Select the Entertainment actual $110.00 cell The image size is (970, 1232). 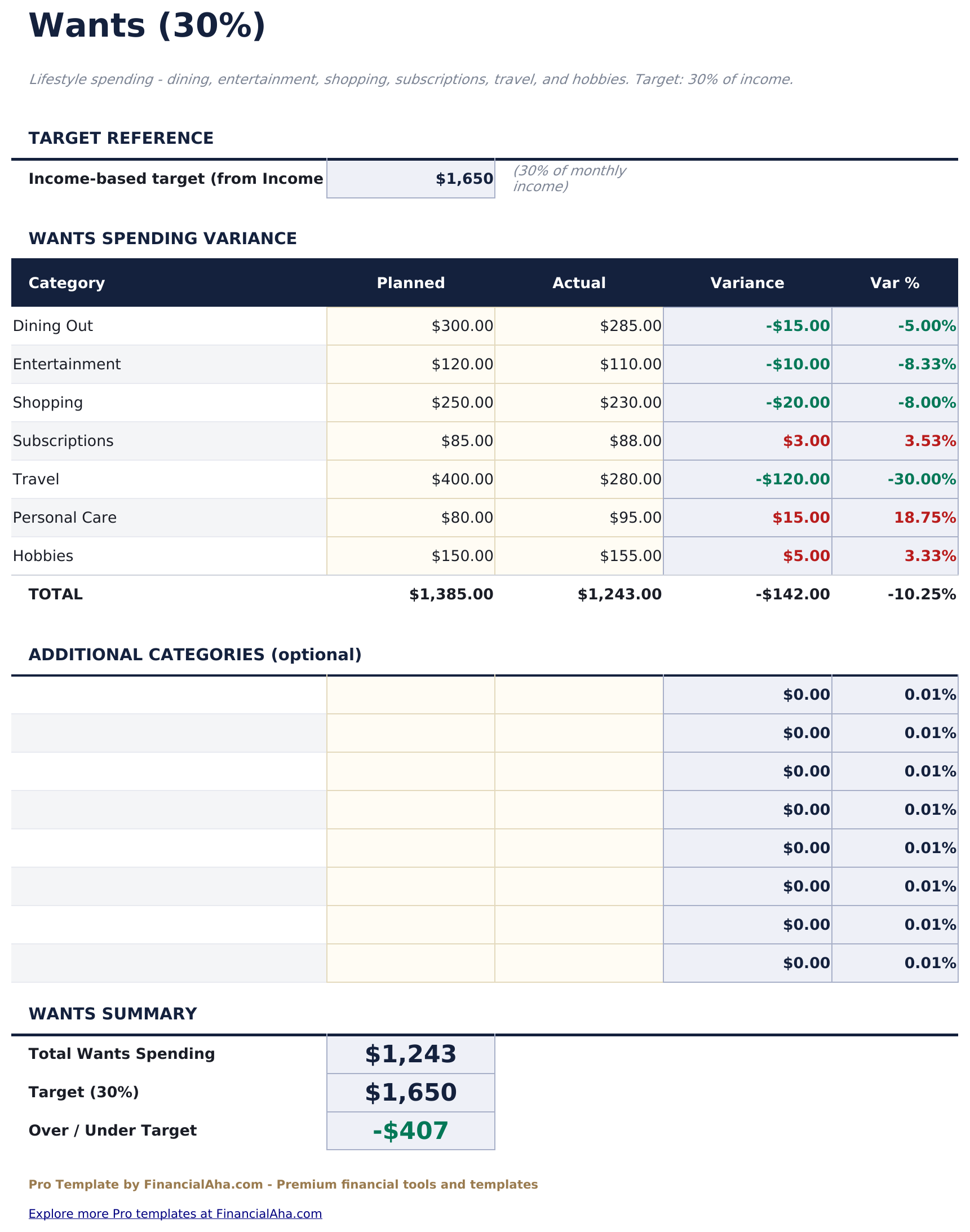(578, 364)
